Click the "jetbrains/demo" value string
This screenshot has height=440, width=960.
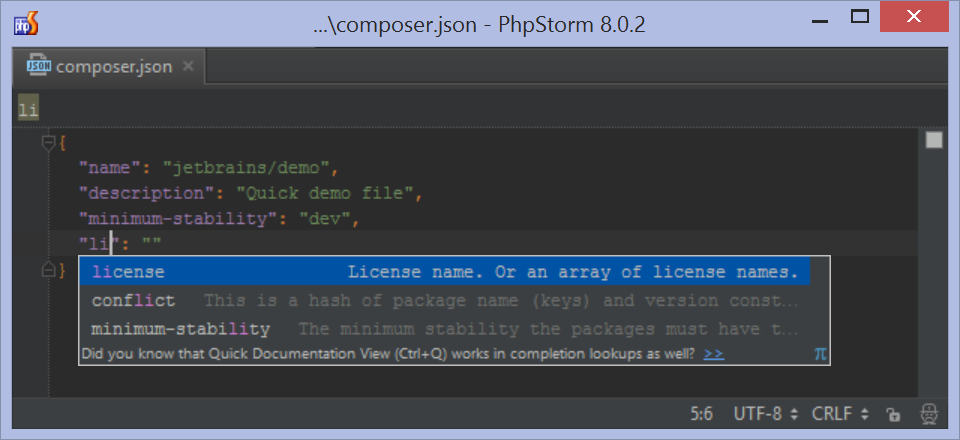click(246, 166)
